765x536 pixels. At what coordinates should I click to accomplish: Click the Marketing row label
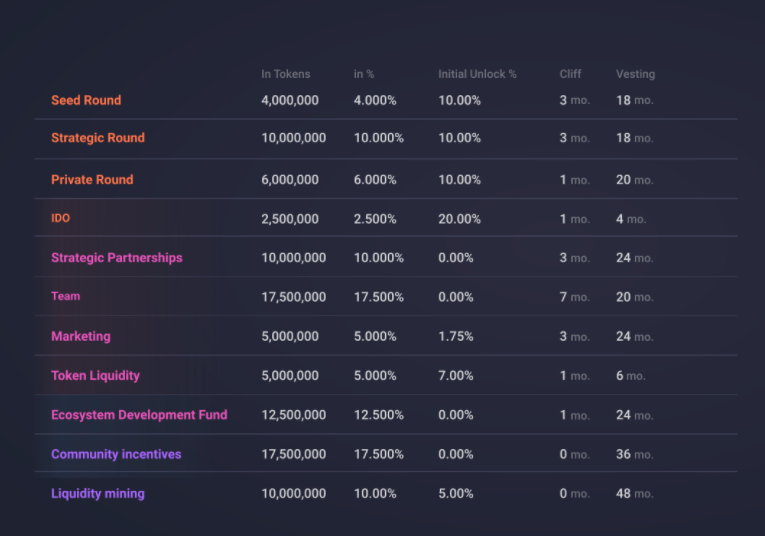click(x=81, y=337)
